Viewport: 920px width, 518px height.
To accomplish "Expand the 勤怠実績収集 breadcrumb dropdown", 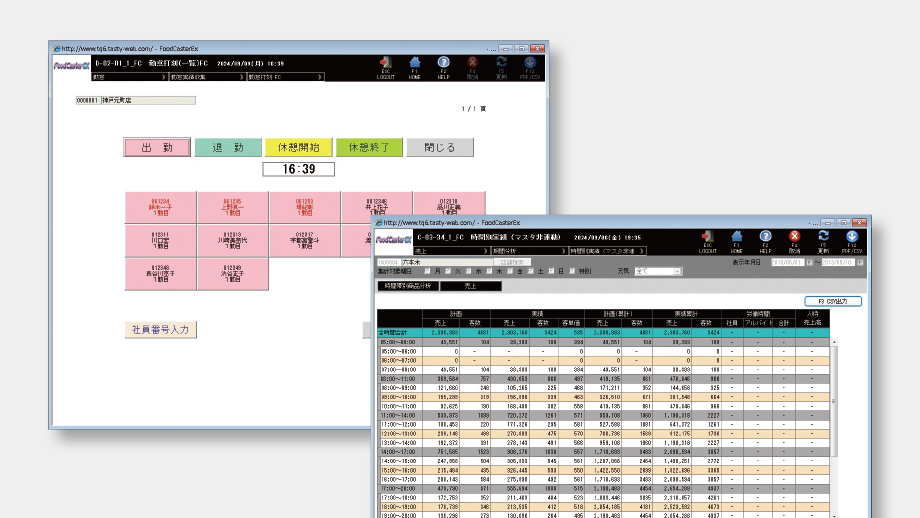I will point(242,76).
